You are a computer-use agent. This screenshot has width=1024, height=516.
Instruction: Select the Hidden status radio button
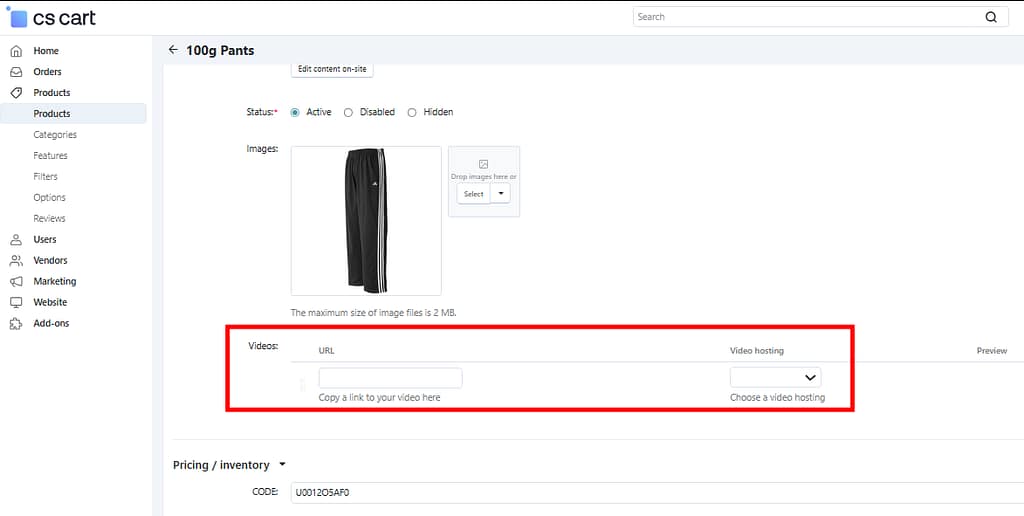pos(411,112)
